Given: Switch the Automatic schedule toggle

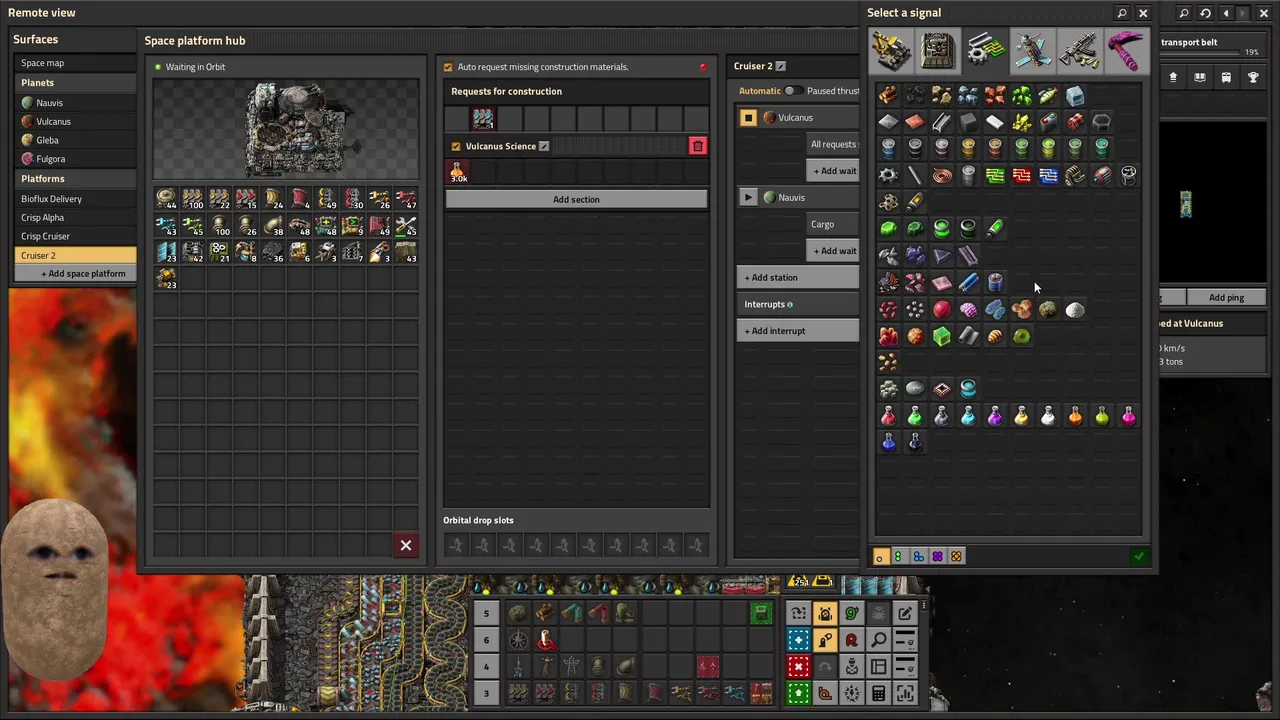Looking at the screenshot, I should pyautogui.click(x=793, y=91).
